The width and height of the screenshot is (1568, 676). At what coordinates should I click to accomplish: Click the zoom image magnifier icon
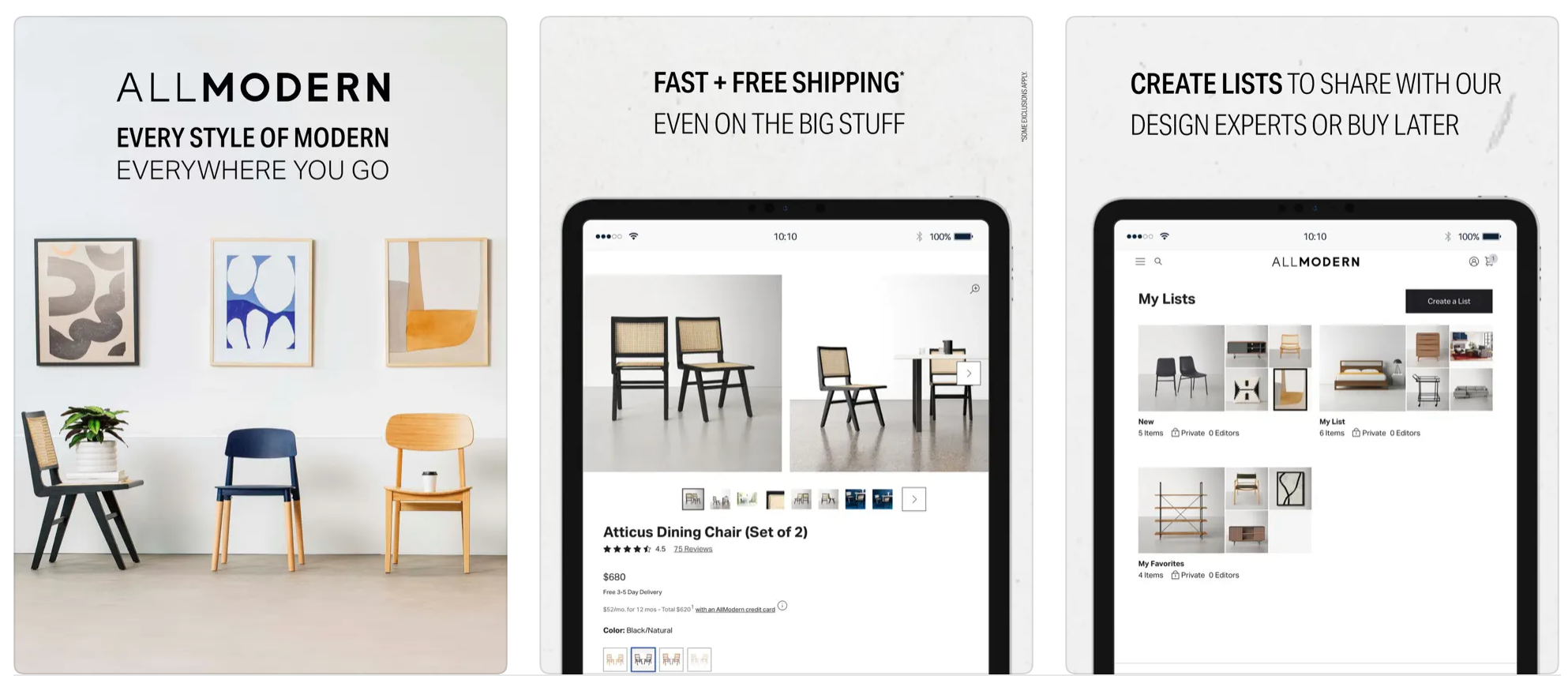tap(975, 289)
